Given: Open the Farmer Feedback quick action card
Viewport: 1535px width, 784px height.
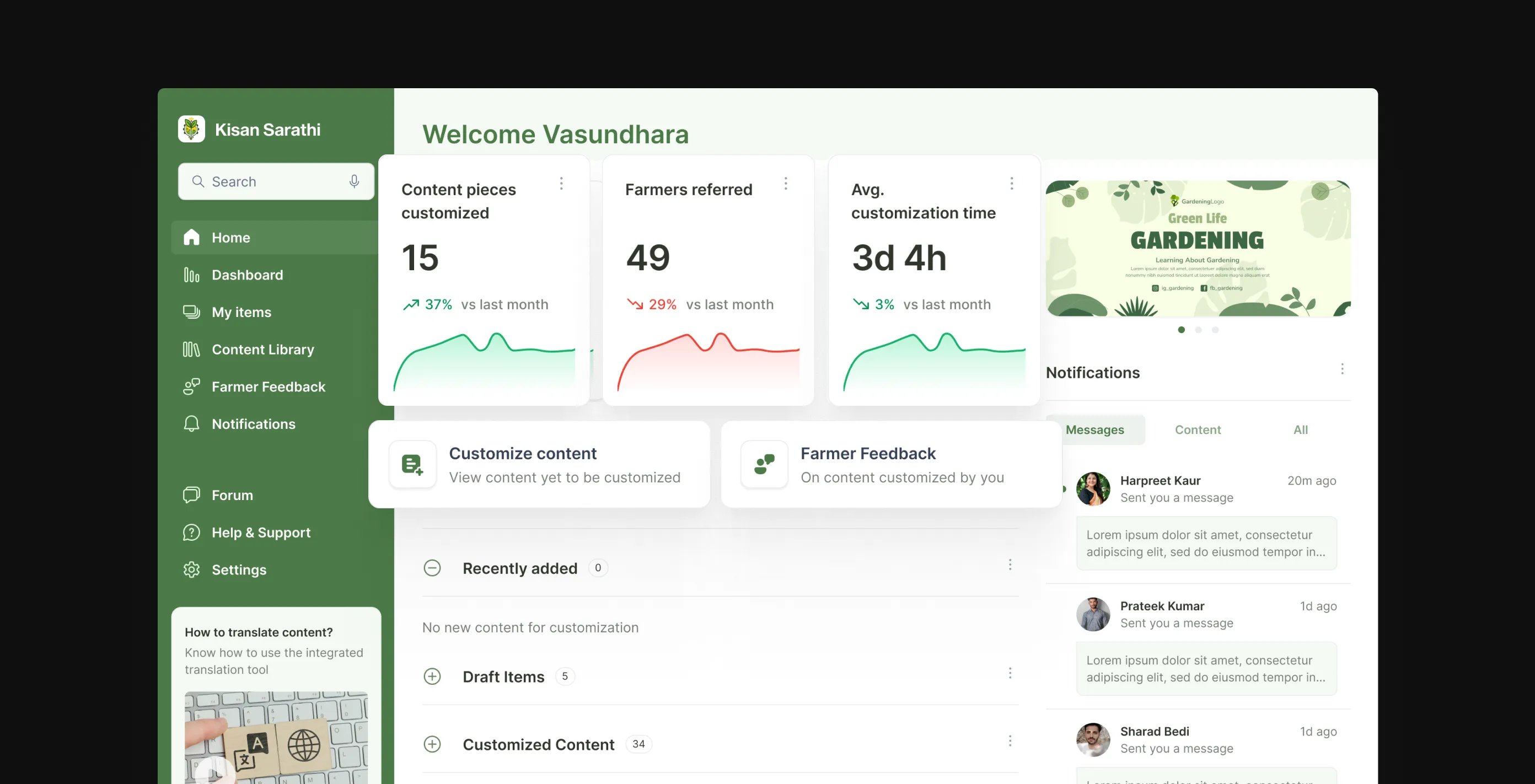Looking at the screenshot, I should coord(892,464).
